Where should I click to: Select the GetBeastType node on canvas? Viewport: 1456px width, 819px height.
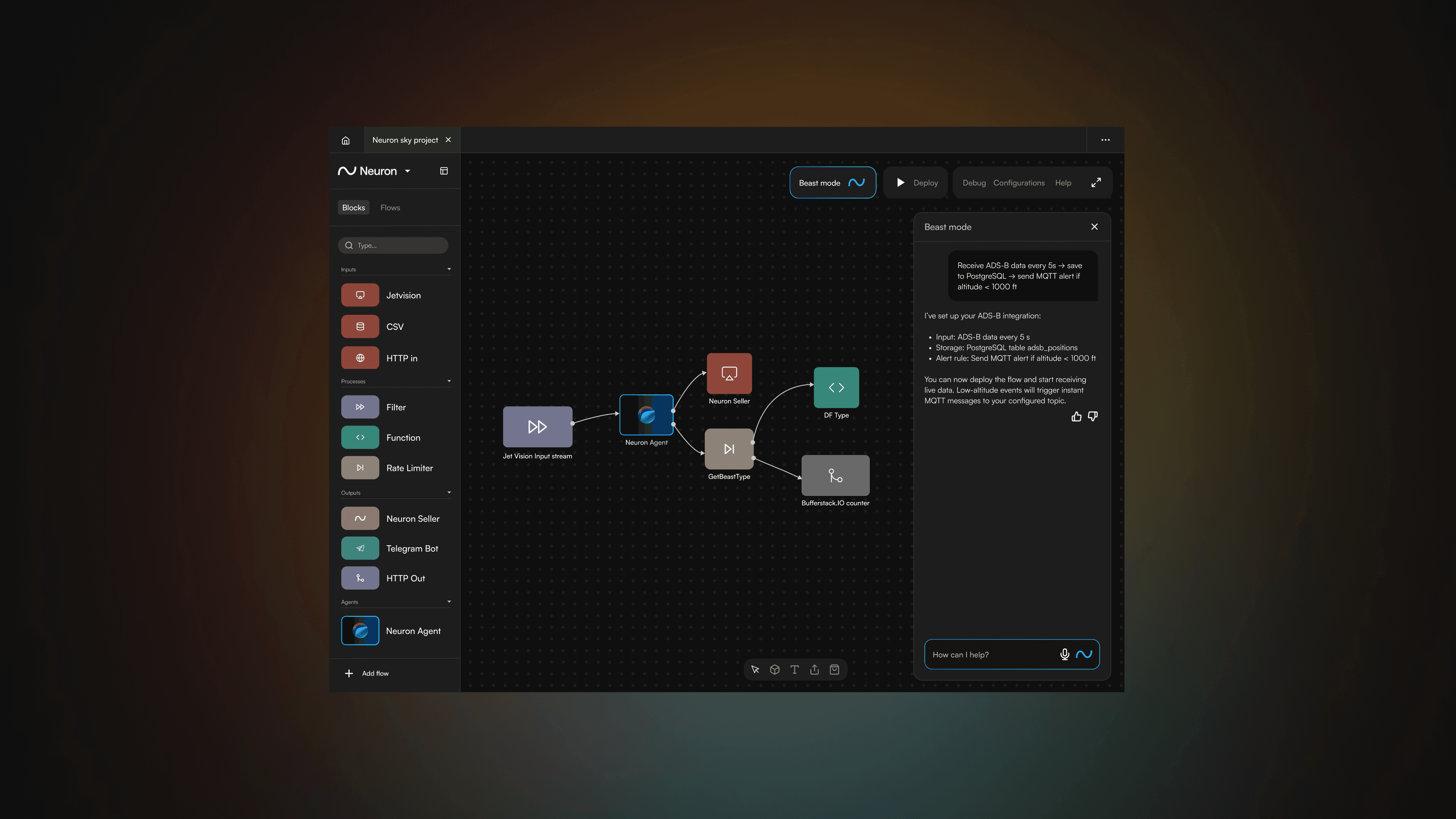tap(728, 449)
